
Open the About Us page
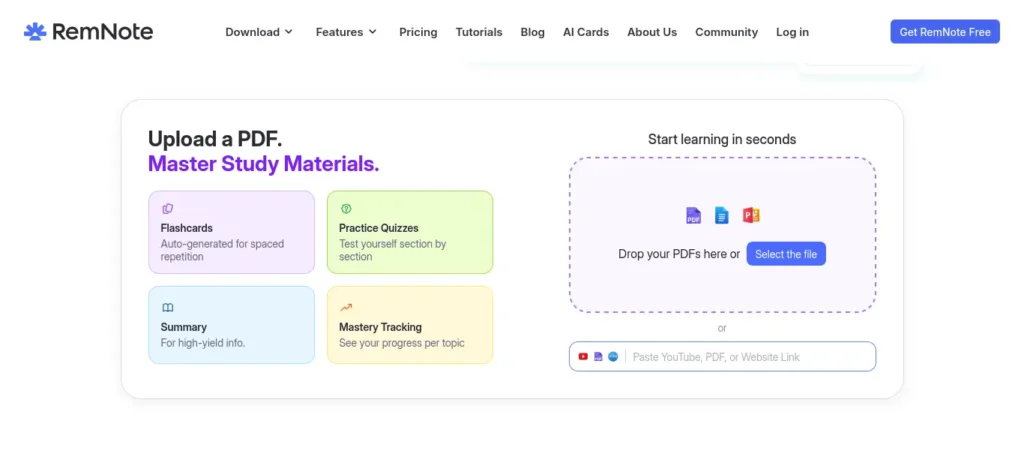point(652,32)
